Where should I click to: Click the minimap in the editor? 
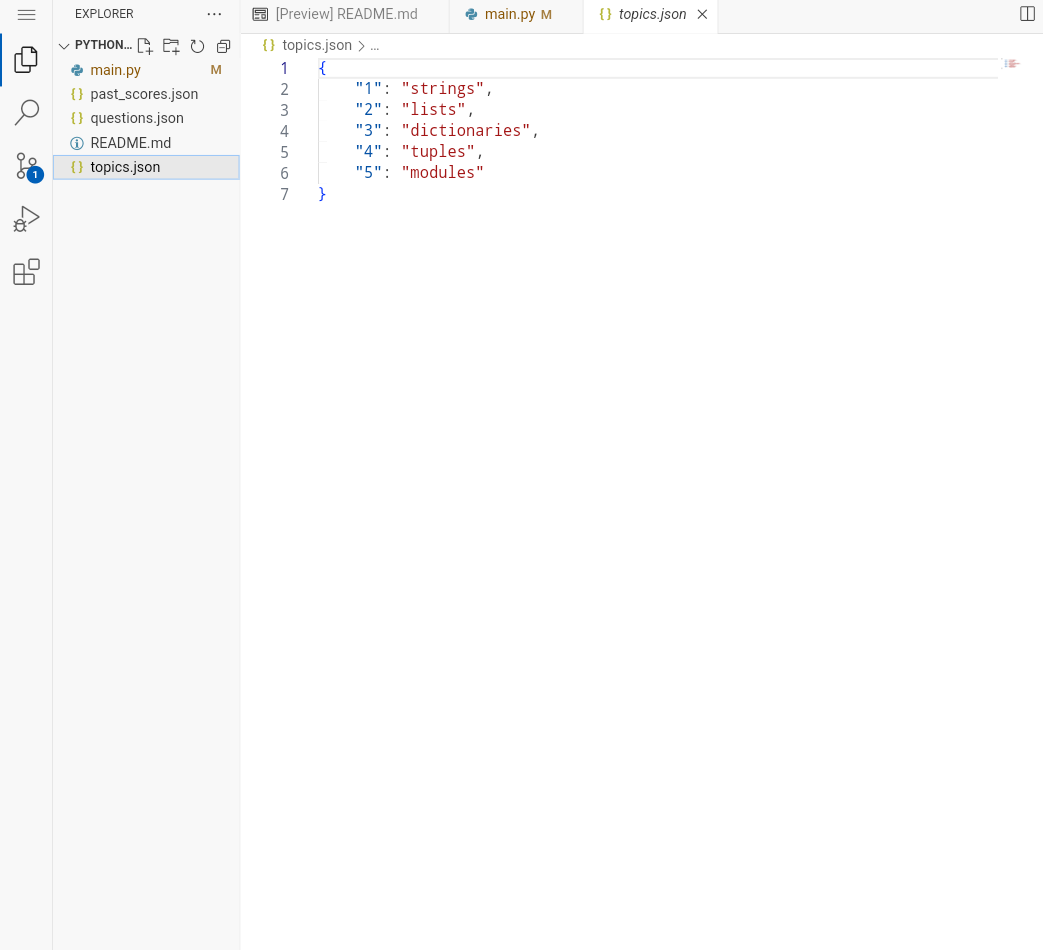pos(1012,64)
